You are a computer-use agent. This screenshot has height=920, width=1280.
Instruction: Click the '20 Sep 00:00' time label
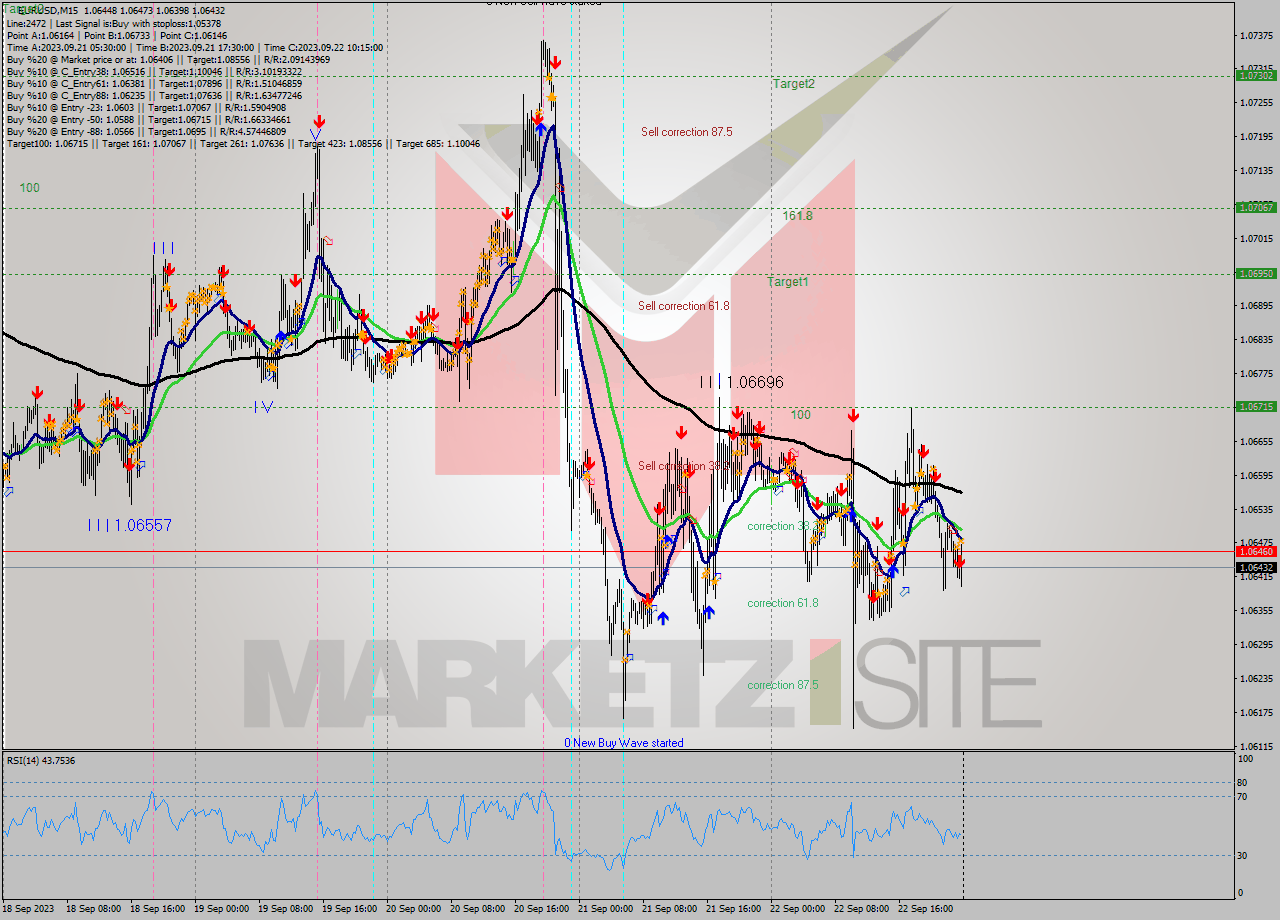412,909
